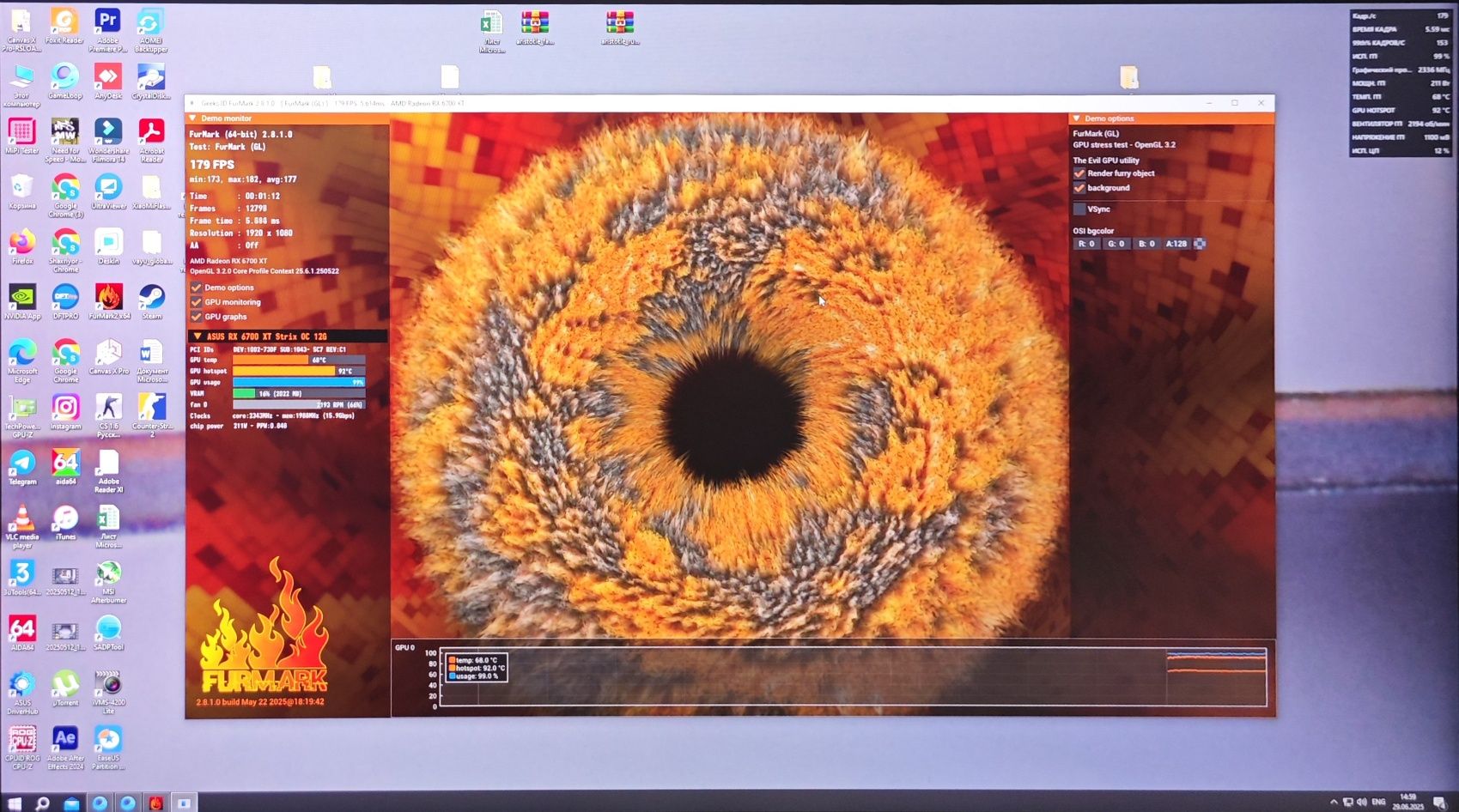Select the Microsoft Edge desktop shortcut
Screen dimensions: 1459x812
[21, 361]
